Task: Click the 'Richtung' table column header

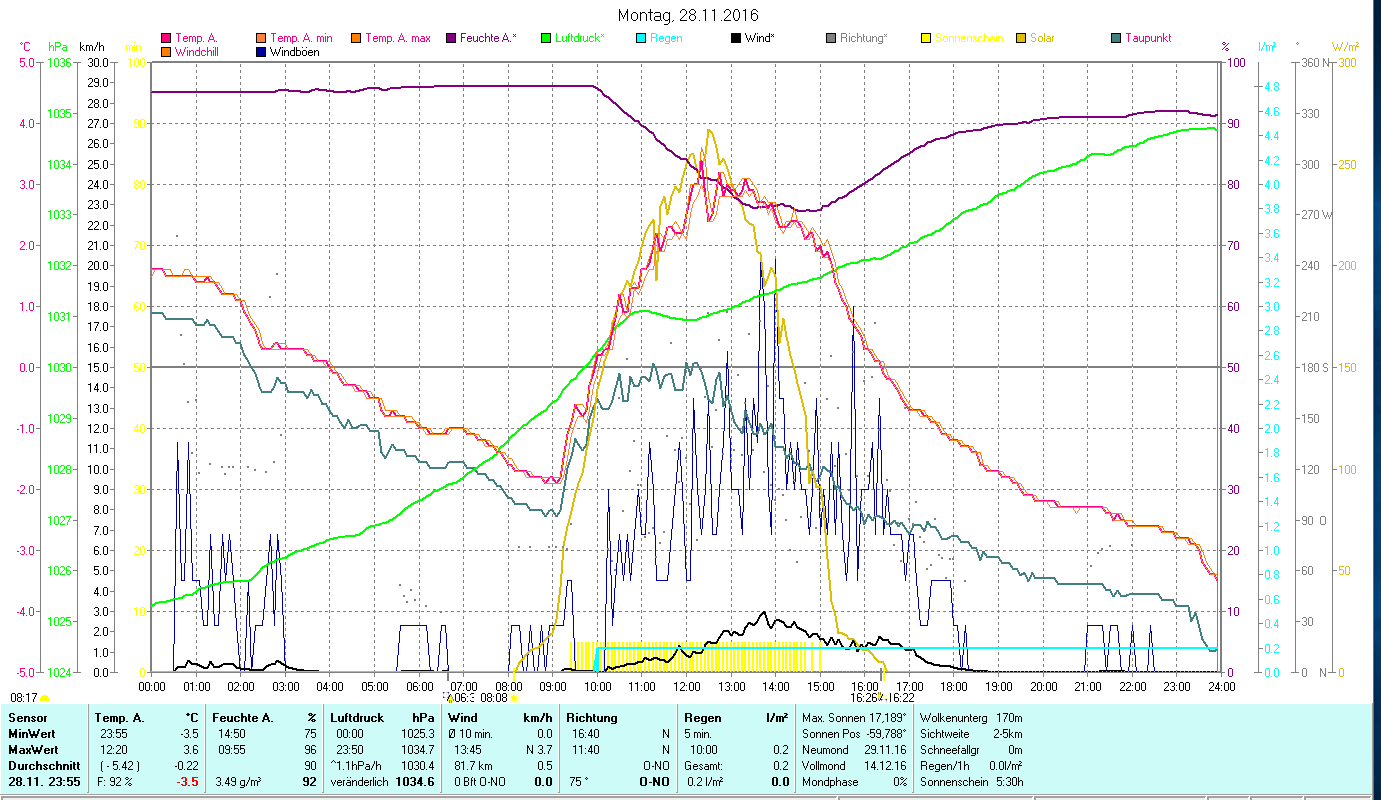Action: (x=592, y=718)
